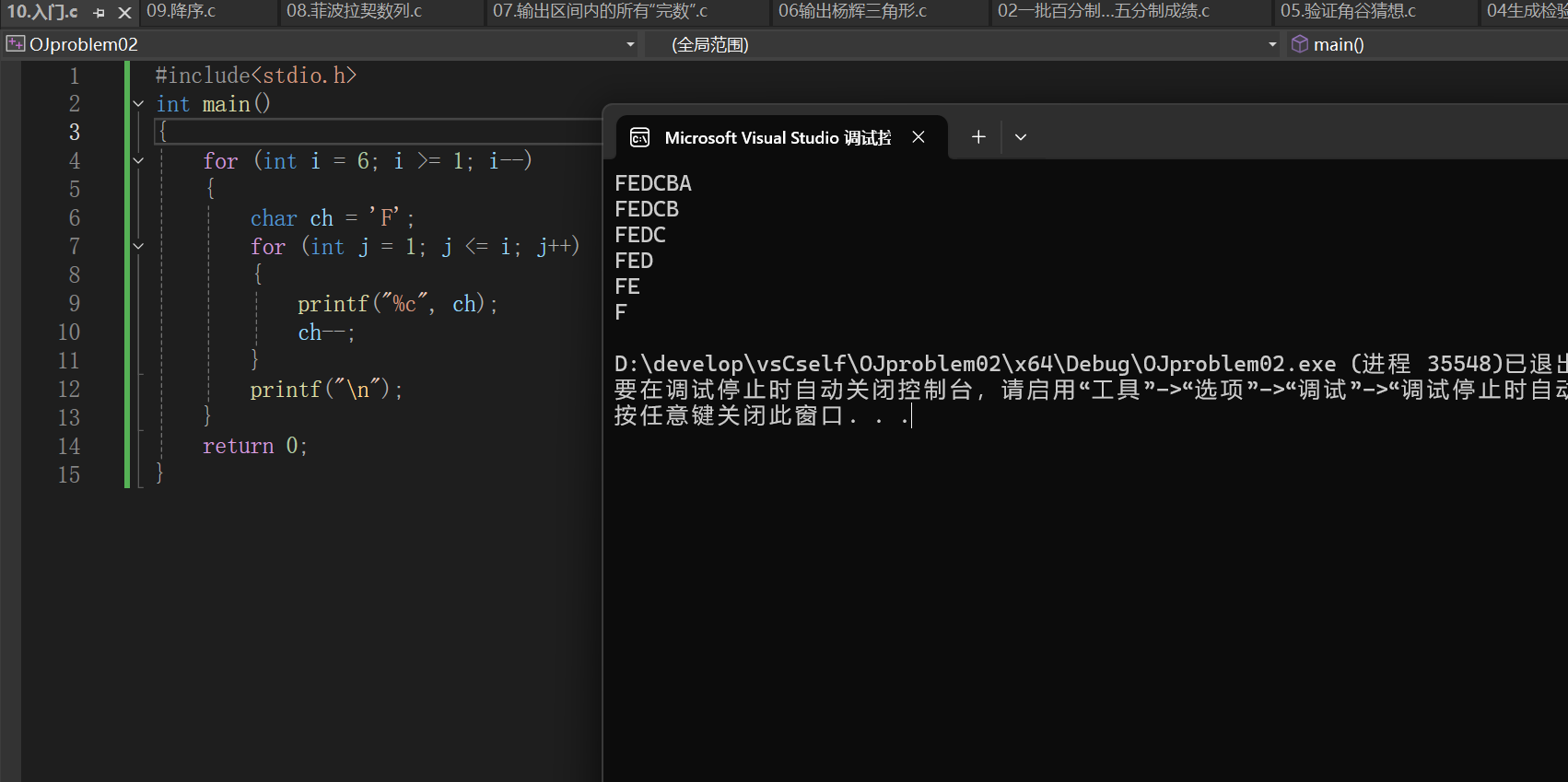Click the ch--; statement
The height and width of the screenshot is (782, 1568).
tap(326, 333)
